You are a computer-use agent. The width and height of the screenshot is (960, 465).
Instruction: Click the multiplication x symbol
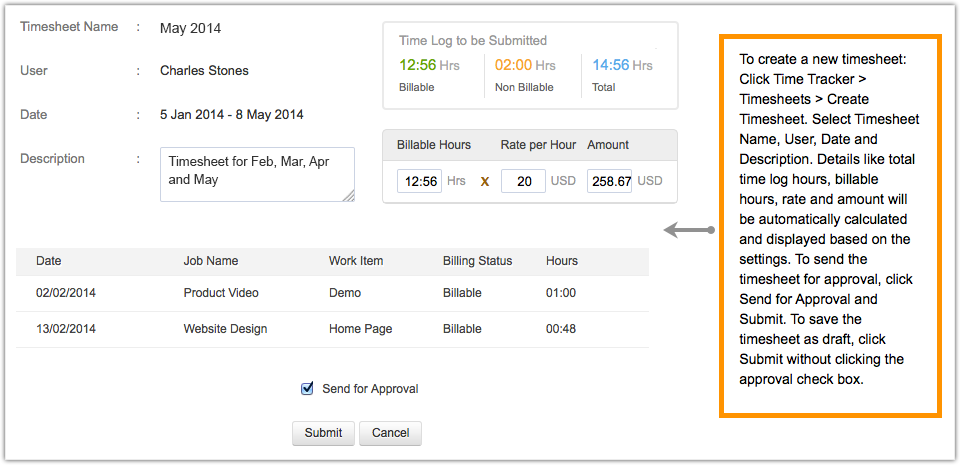tap(485, 182)
